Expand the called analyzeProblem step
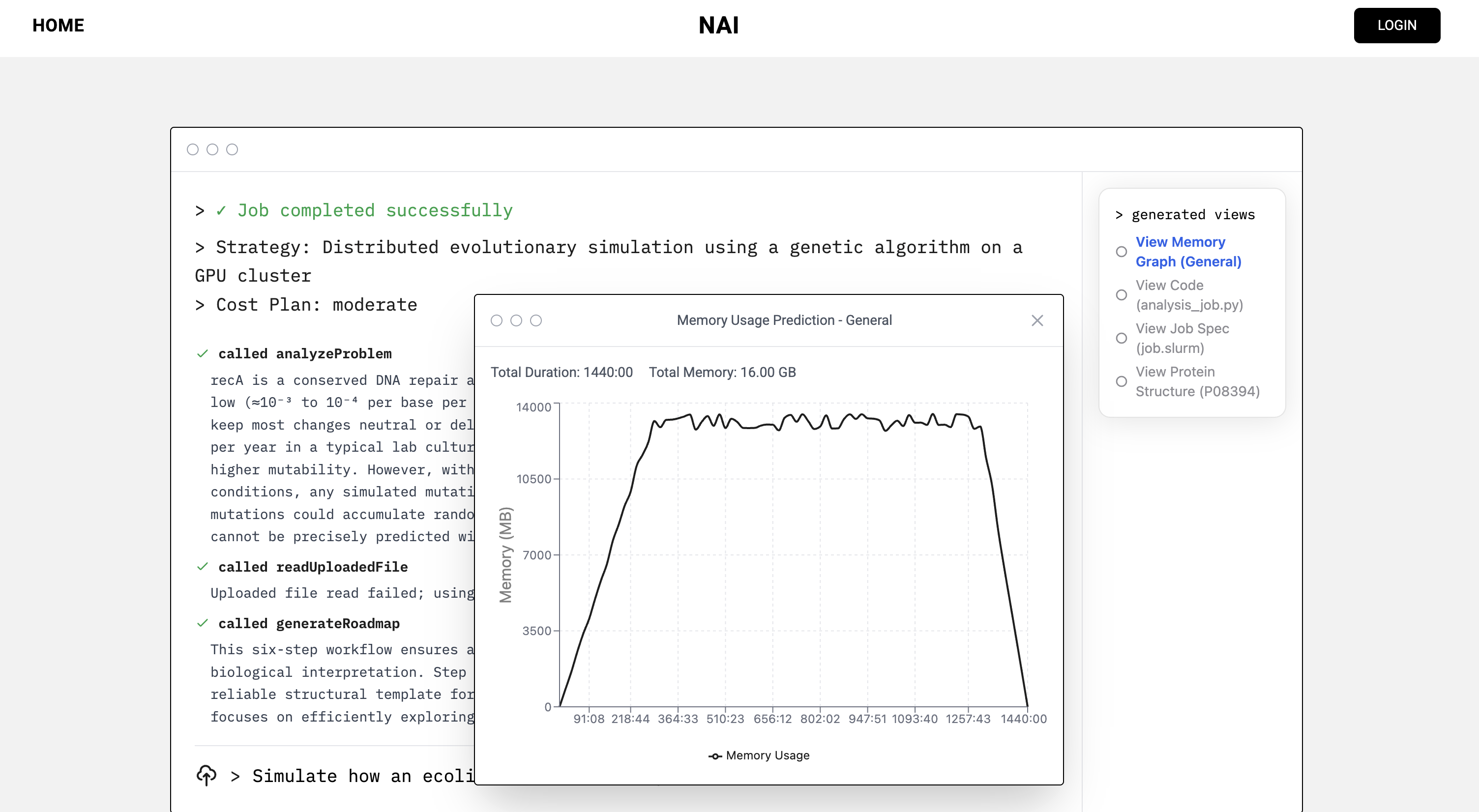This screenshot has width=1479, height=812. tap(305, 353)
